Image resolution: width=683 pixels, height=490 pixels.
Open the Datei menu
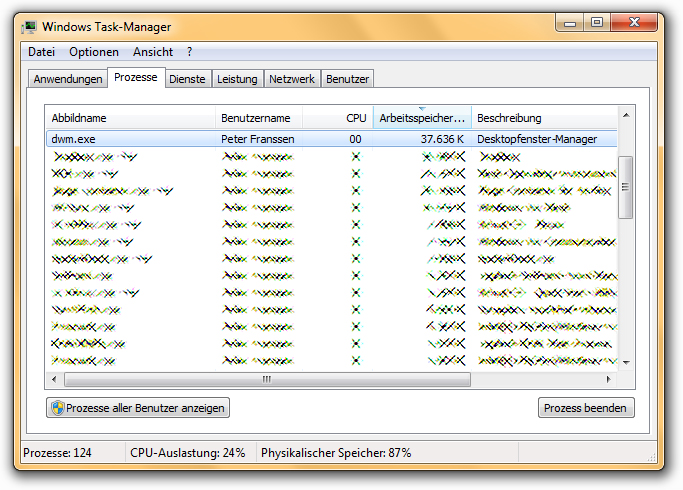[x=41, y=52]
